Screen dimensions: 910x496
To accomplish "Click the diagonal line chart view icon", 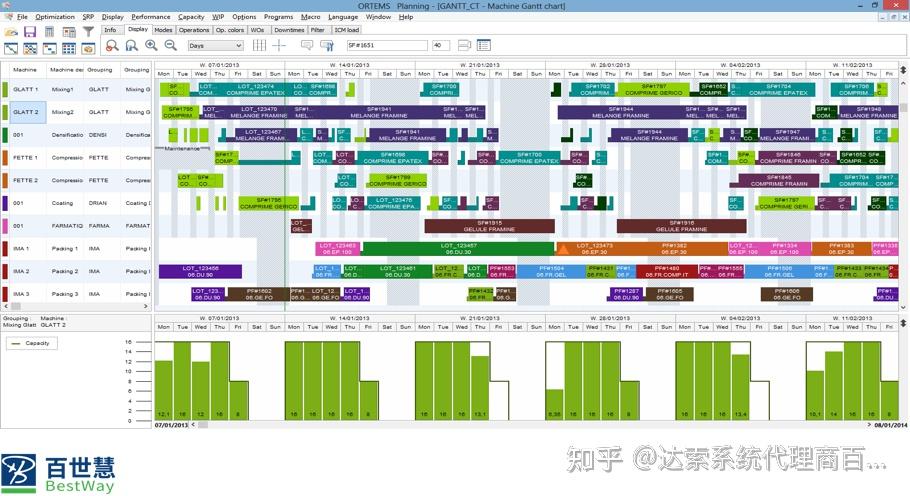I will [x=11, y=48].
